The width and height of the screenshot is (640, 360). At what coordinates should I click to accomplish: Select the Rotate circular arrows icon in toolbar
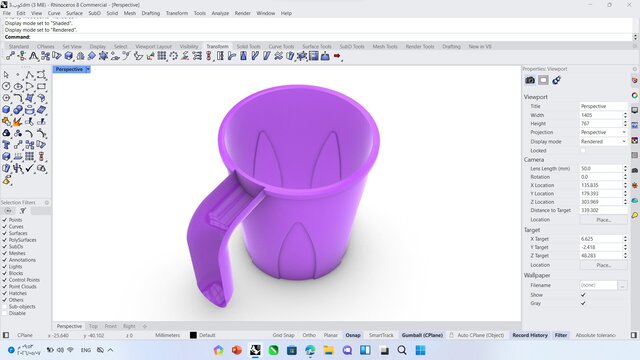pyautogui.click(x=174, y=56)
